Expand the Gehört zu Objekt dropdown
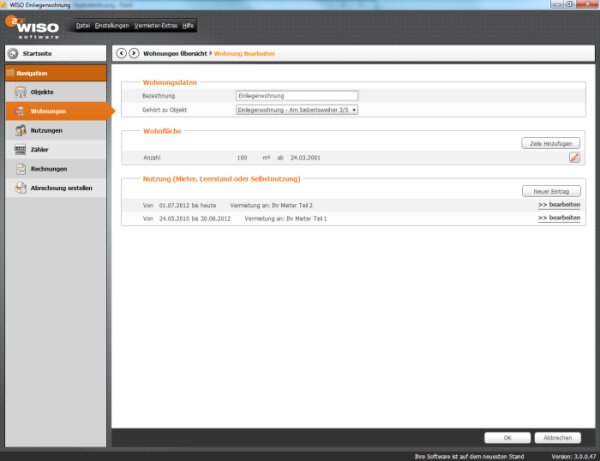The image size is (600, 461). click(x=353, y=109)
